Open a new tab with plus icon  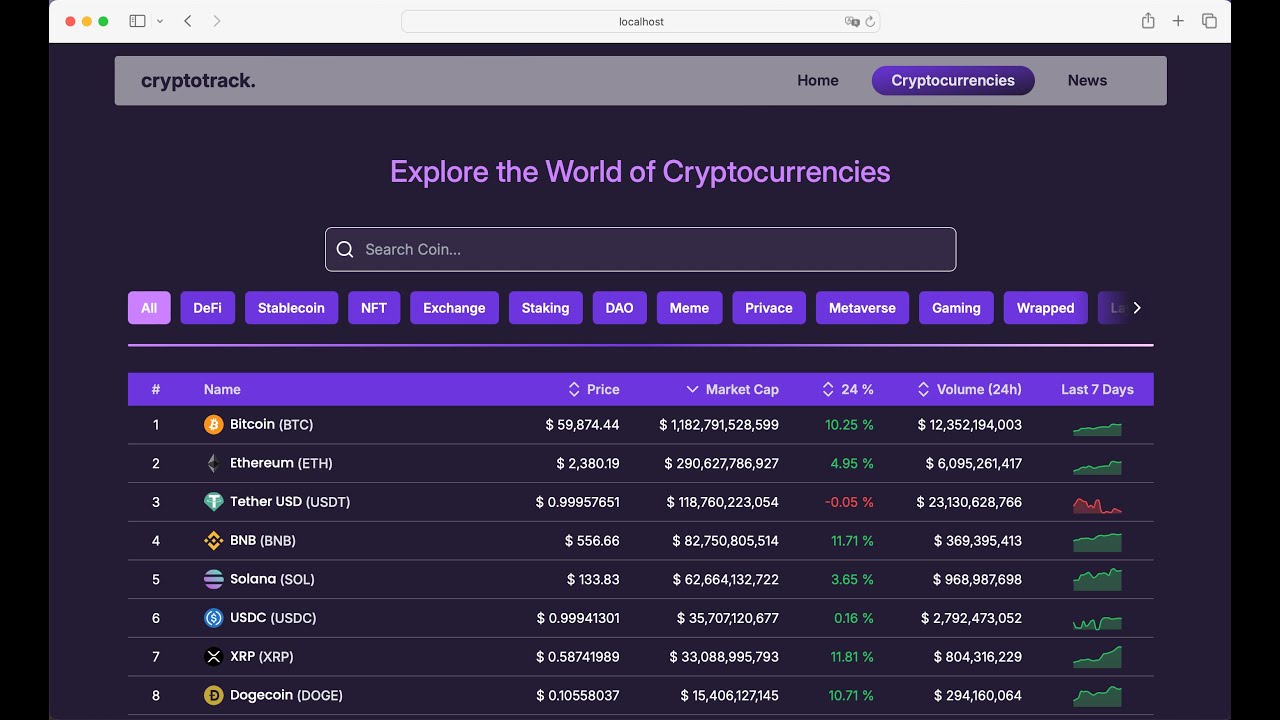click(x=1178, y=21)
